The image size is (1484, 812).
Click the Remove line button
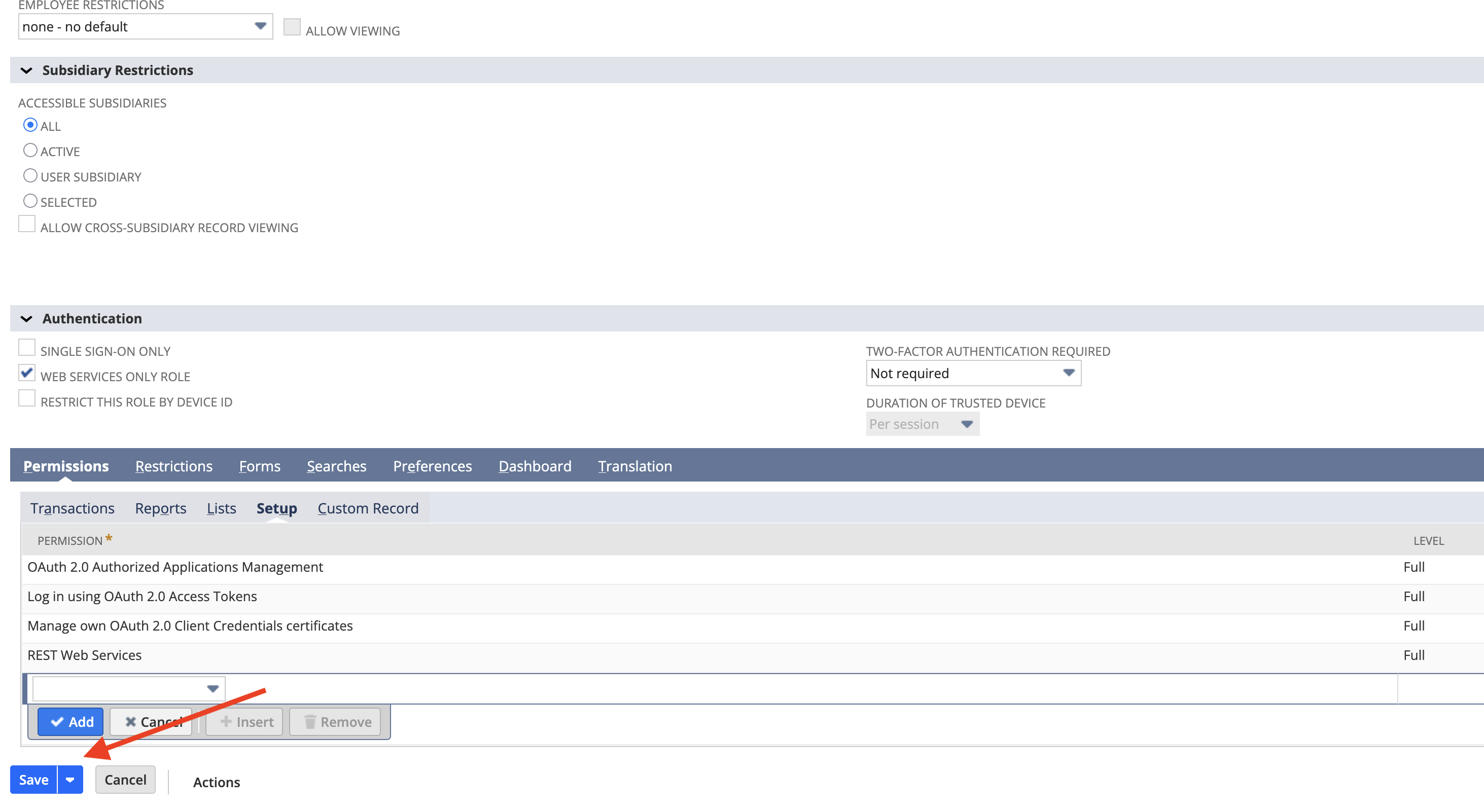(x=335, y=722)
